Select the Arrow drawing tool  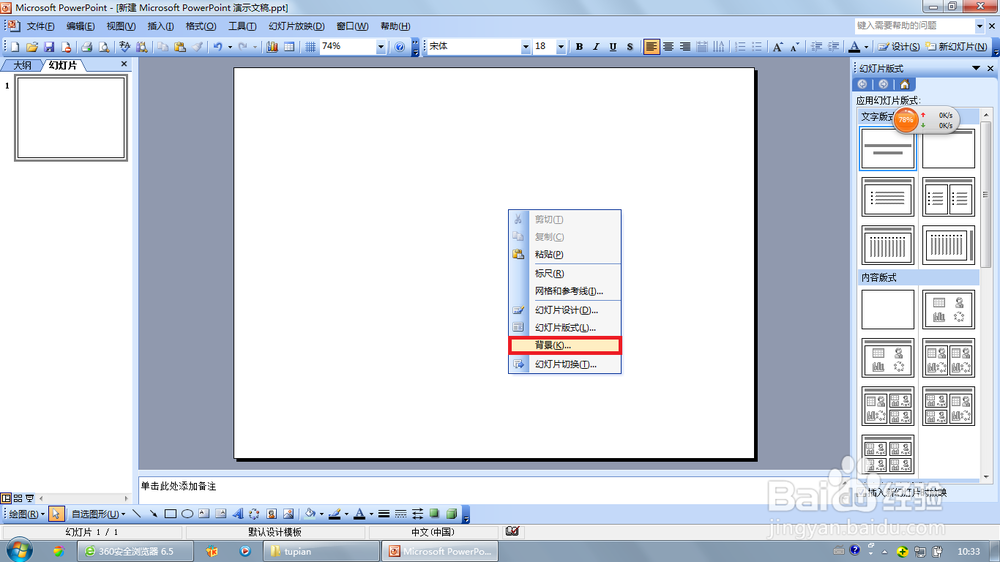pos(153,514)
